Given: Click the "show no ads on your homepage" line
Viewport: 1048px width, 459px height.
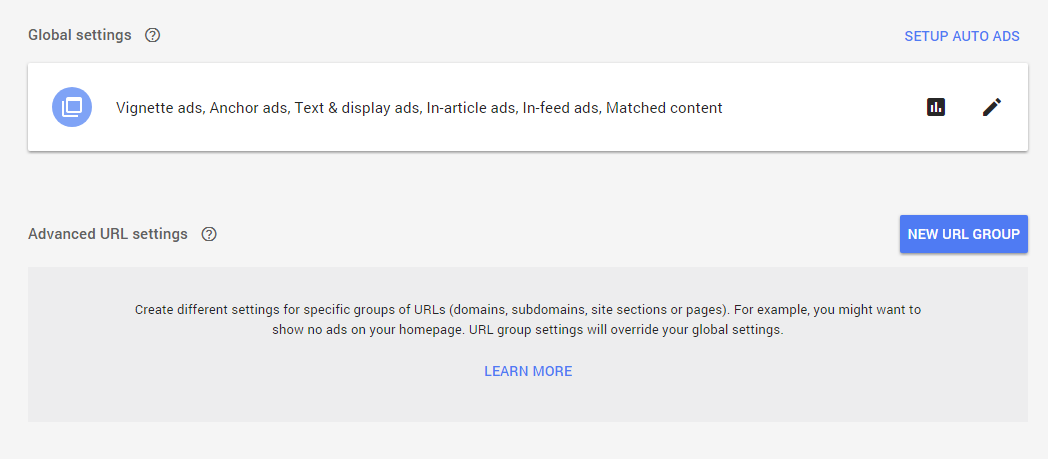Looking at the screenshot, I should click(x=527, y=330).
